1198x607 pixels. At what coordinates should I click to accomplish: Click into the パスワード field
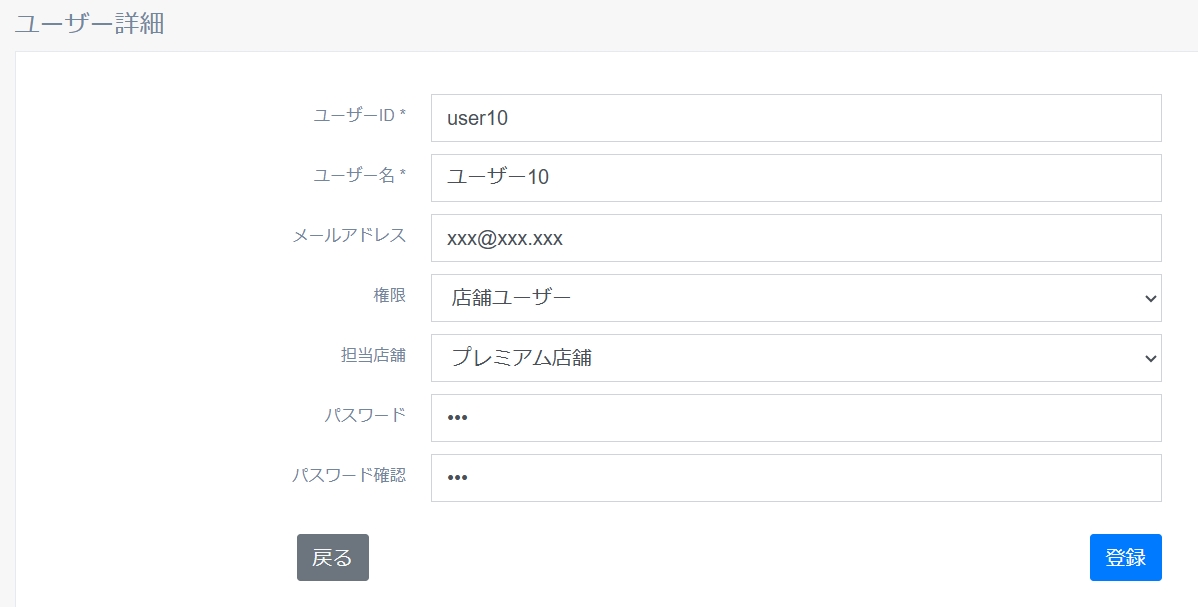795,418
